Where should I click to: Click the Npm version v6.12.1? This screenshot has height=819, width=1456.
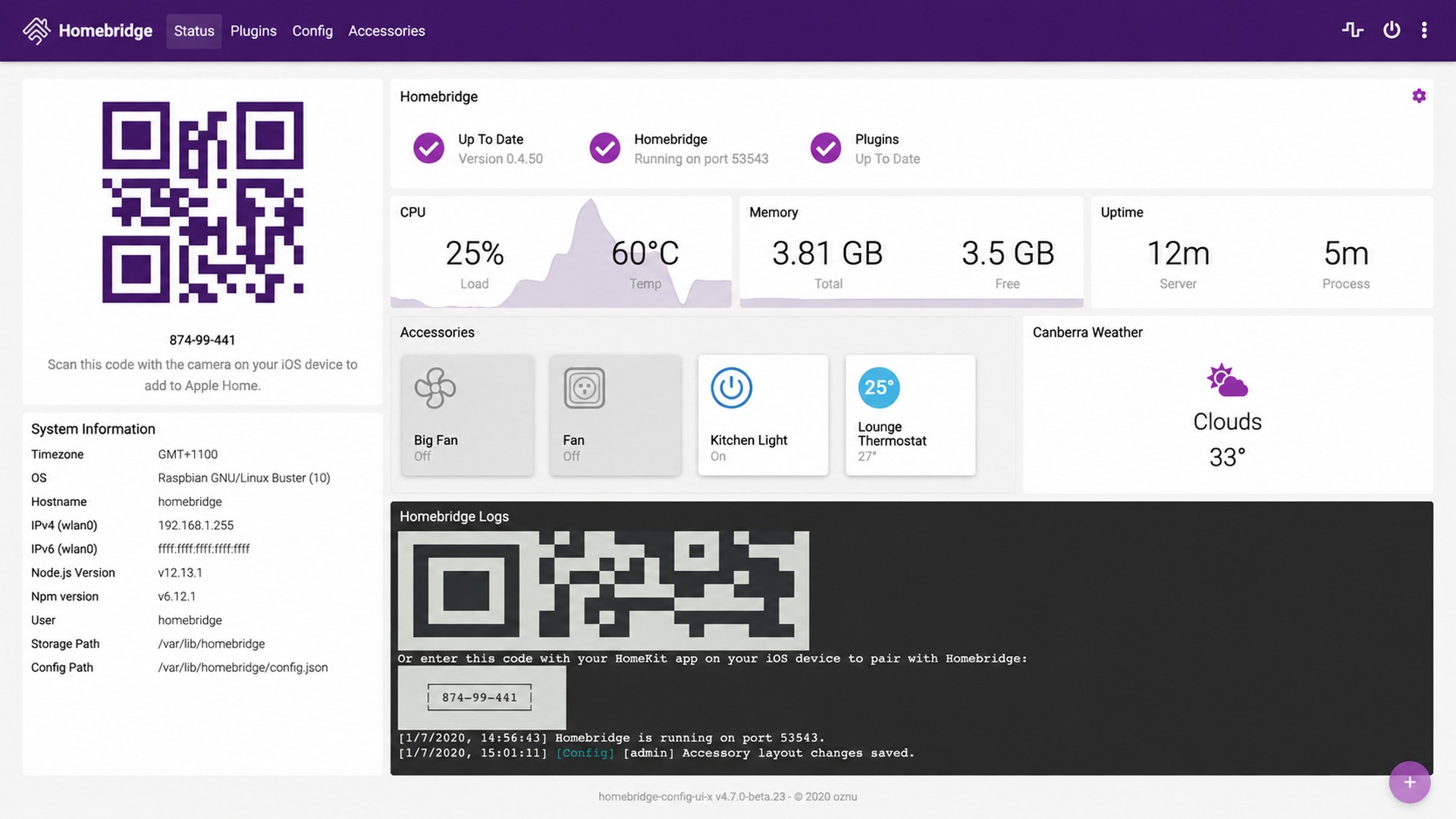[177, 596]
